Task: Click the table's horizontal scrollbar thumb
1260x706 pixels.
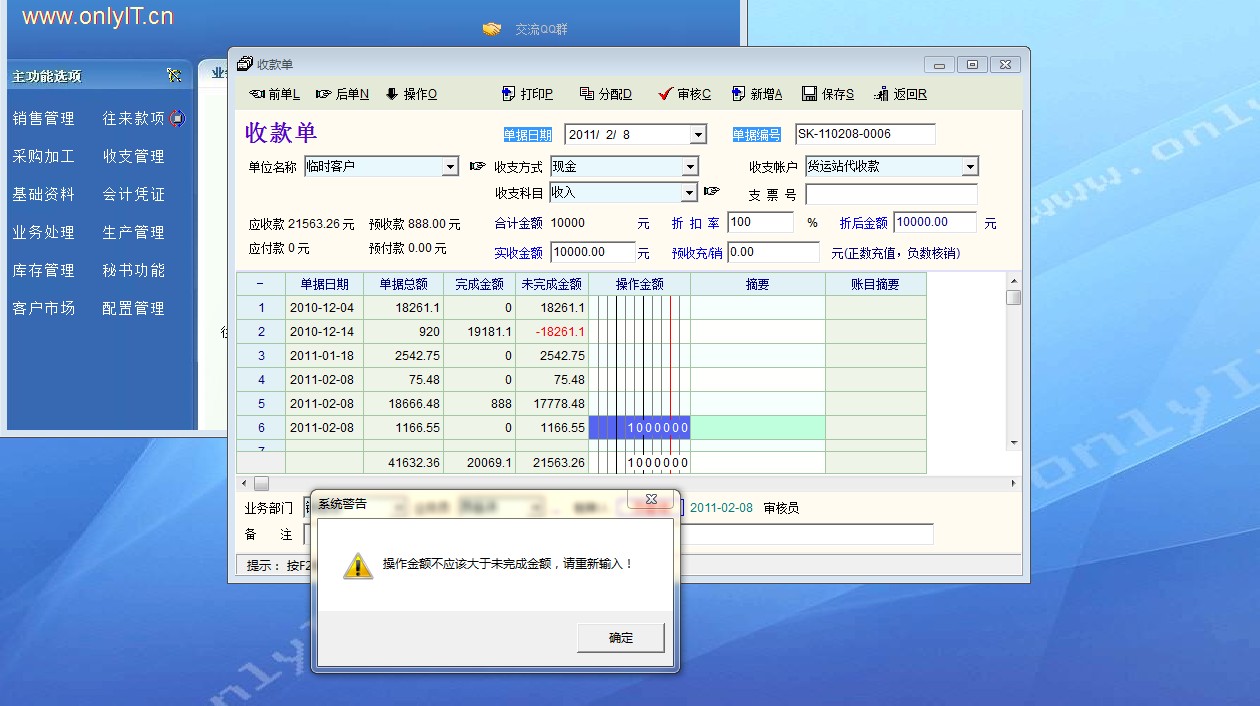Action: pos(261,483)
